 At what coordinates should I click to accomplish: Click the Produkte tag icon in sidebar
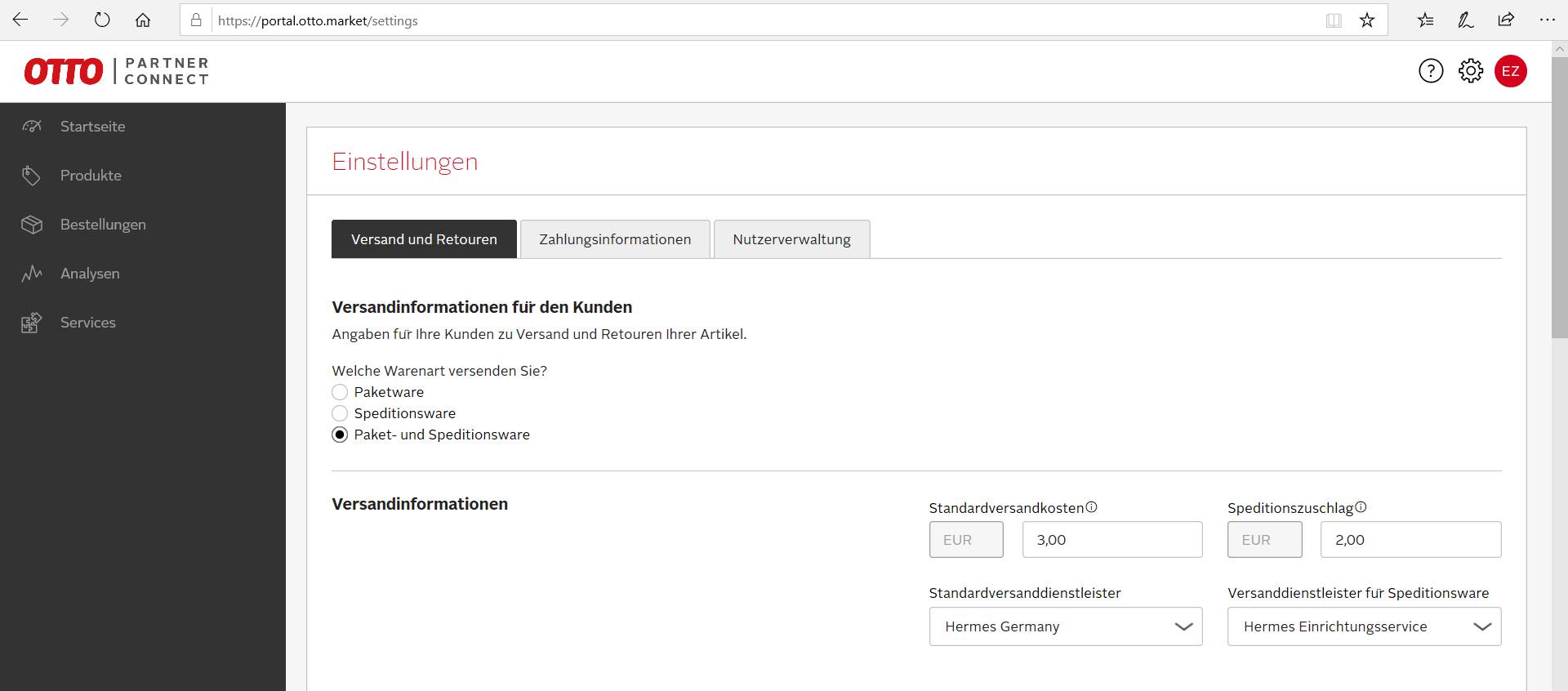[x=31, y=176]
